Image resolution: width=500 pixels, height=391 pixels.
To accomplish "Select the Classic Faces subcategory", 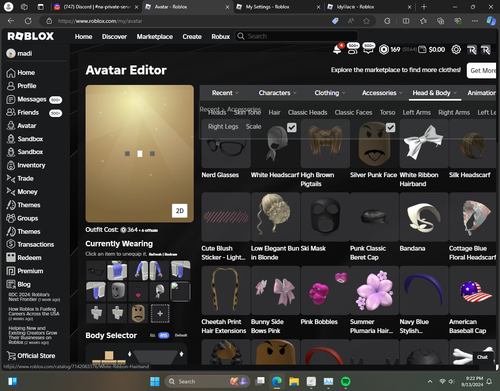I will (353, 113).
